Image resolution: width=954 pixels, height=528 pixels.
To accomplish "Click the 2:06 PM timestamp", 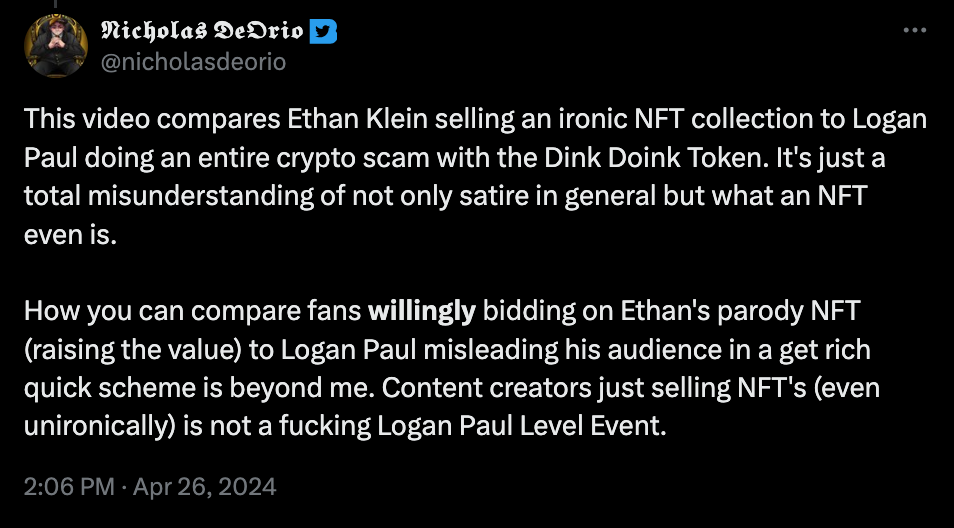I will [x=69, y=487].
